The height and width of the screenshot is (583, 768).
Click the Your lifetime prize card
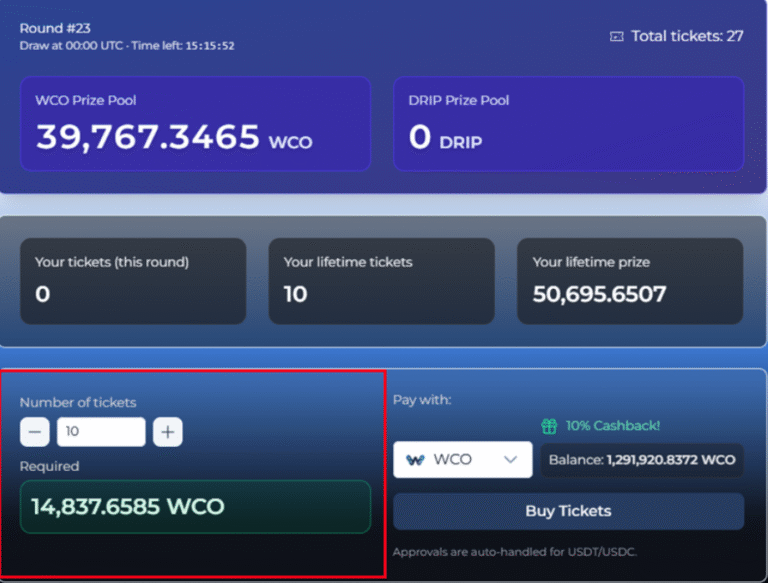(629, 281)
